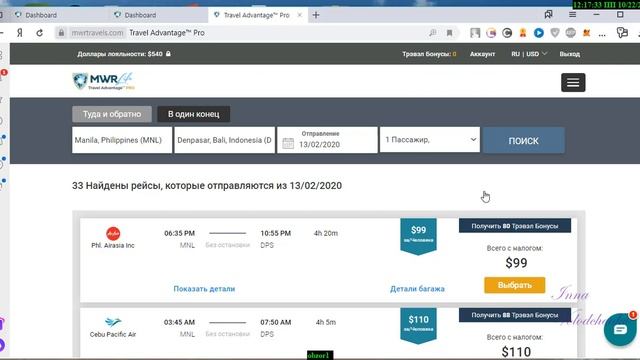This screenshot has width=640, height=360.
Task: Click Cebu Pacific Air airline logo
Action: click(113, 322)
